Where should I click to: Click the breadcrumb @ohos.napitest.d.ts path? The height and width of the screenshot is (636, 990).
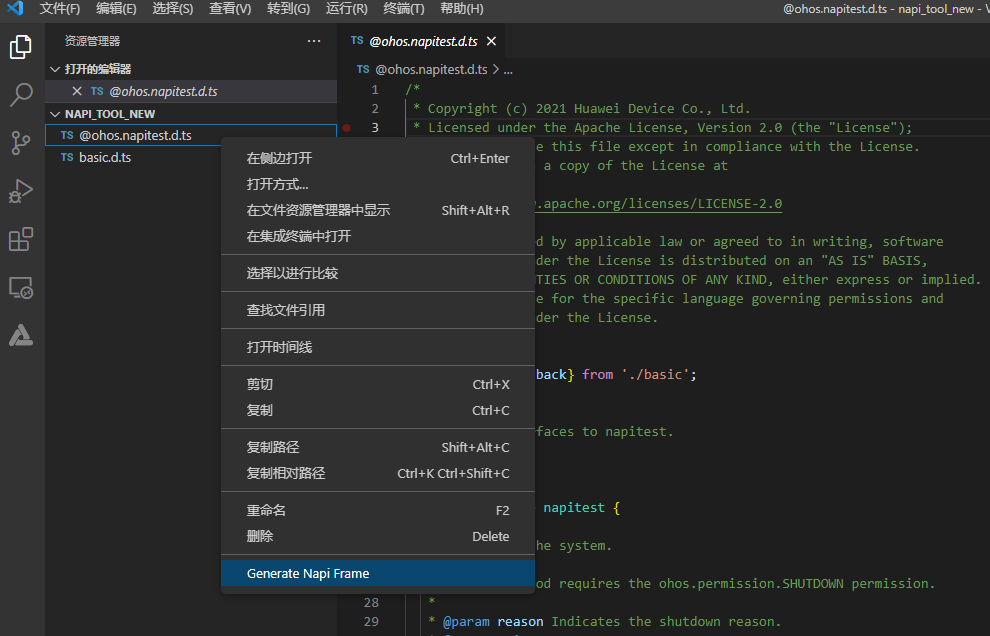[x=430, y=70]
